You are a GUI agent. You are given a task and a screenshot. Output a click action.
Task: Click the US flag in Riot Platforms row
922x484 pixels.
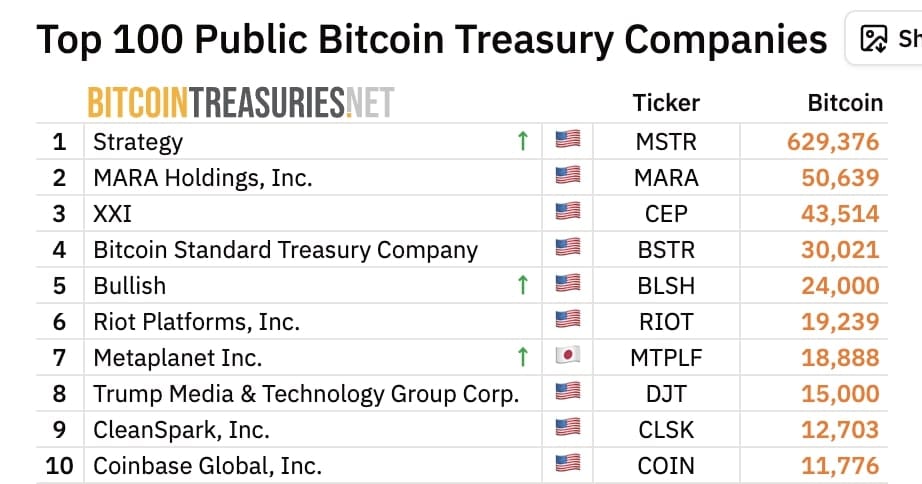coord(568,321)
